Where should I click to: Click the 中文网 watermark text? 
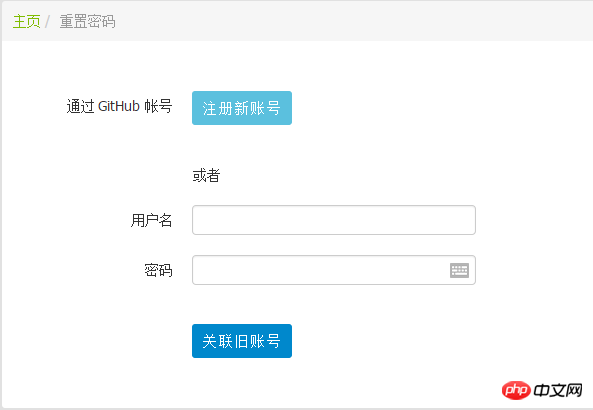pyautogui.click(x=558, y=390)
